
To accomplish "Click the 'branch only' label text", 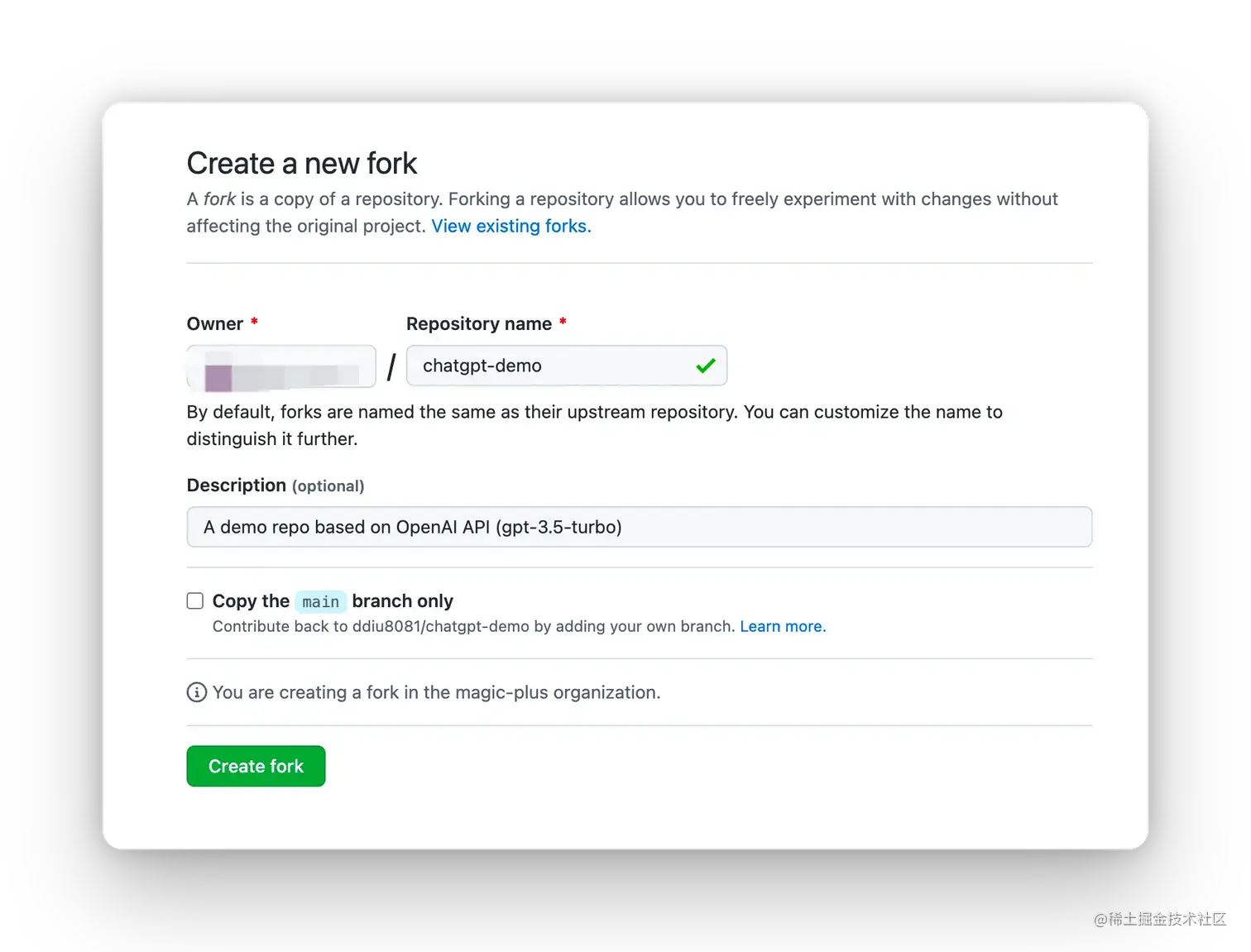I will point(403,601).
